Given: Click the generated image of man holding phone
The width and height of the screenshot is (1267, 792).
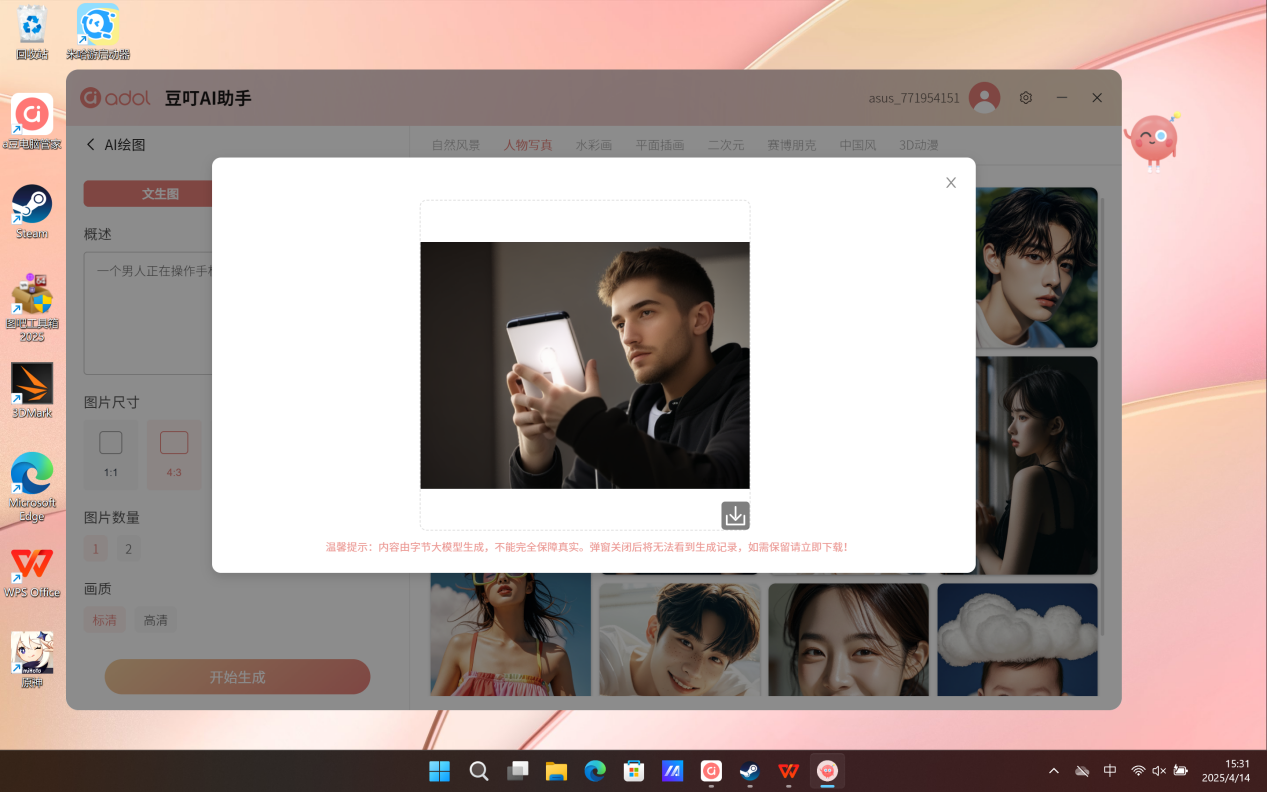Looking at the screenshot, I should (x=585, y=365).
